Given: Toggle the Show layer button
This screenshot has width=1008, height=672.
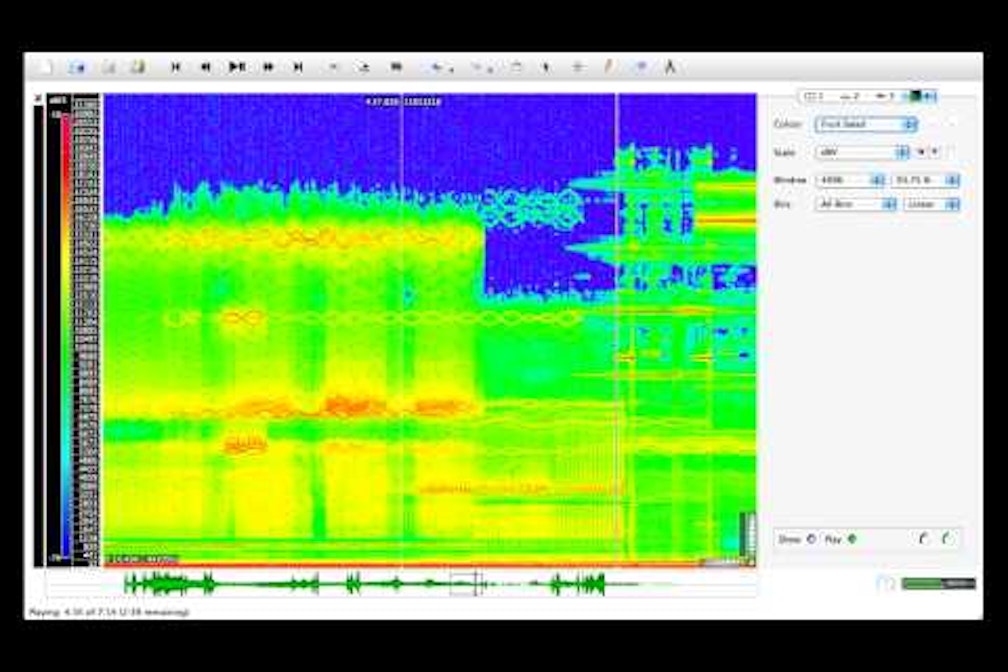Looking at the screenshot, I should (x=810, y=539).
